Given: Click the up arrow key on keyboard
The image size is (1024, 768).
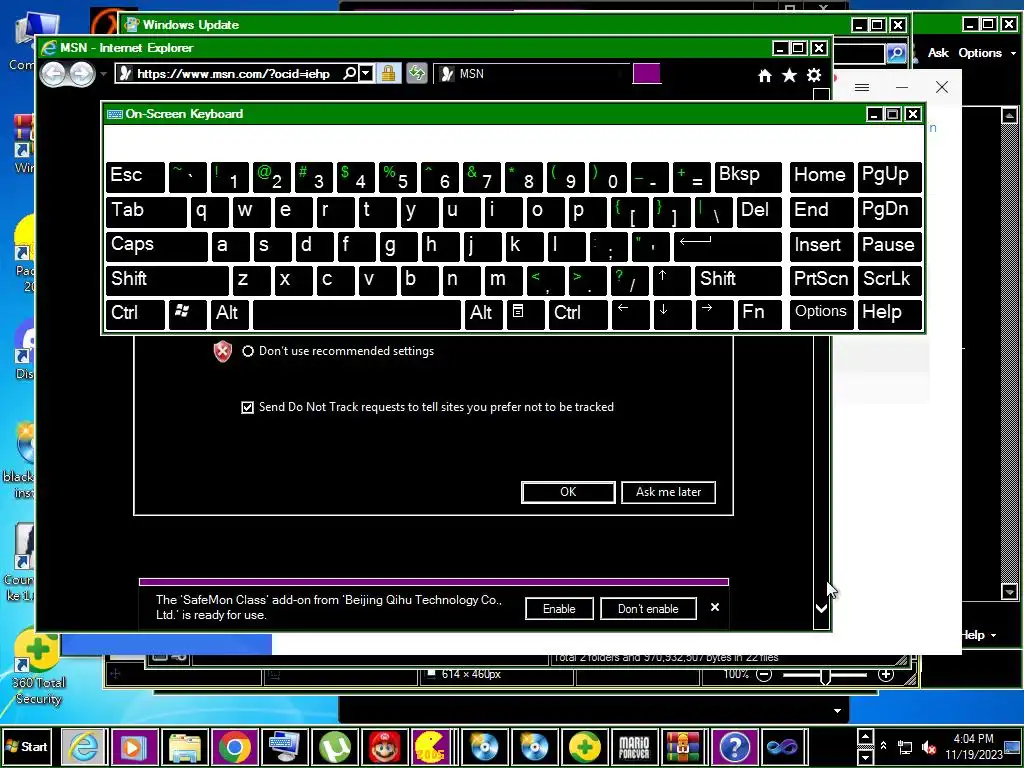Looking at the screenshot, I should point(671,281).
